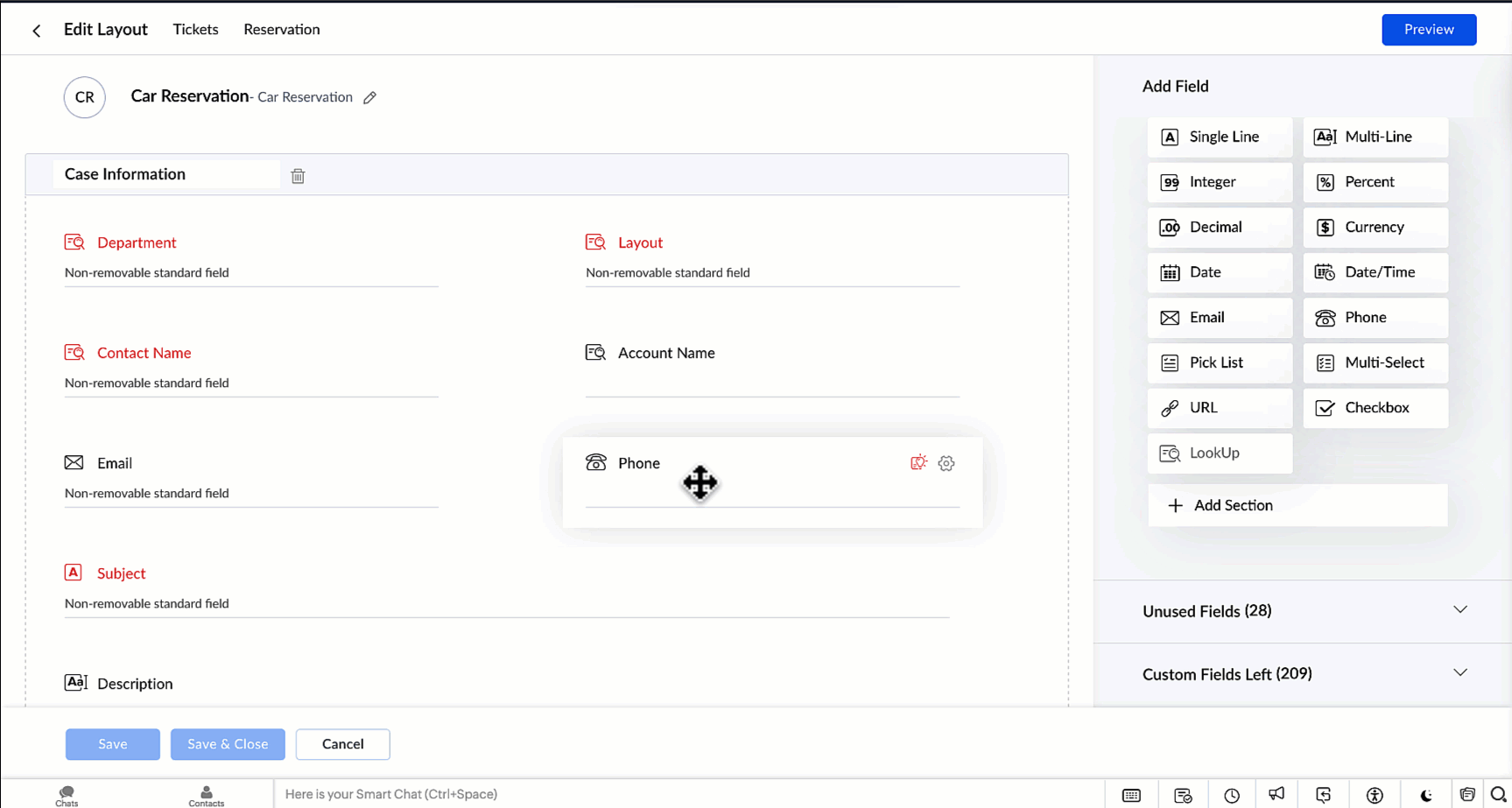Add a Multi-Select field
1512x808 pixels.
coord(1375,362)
